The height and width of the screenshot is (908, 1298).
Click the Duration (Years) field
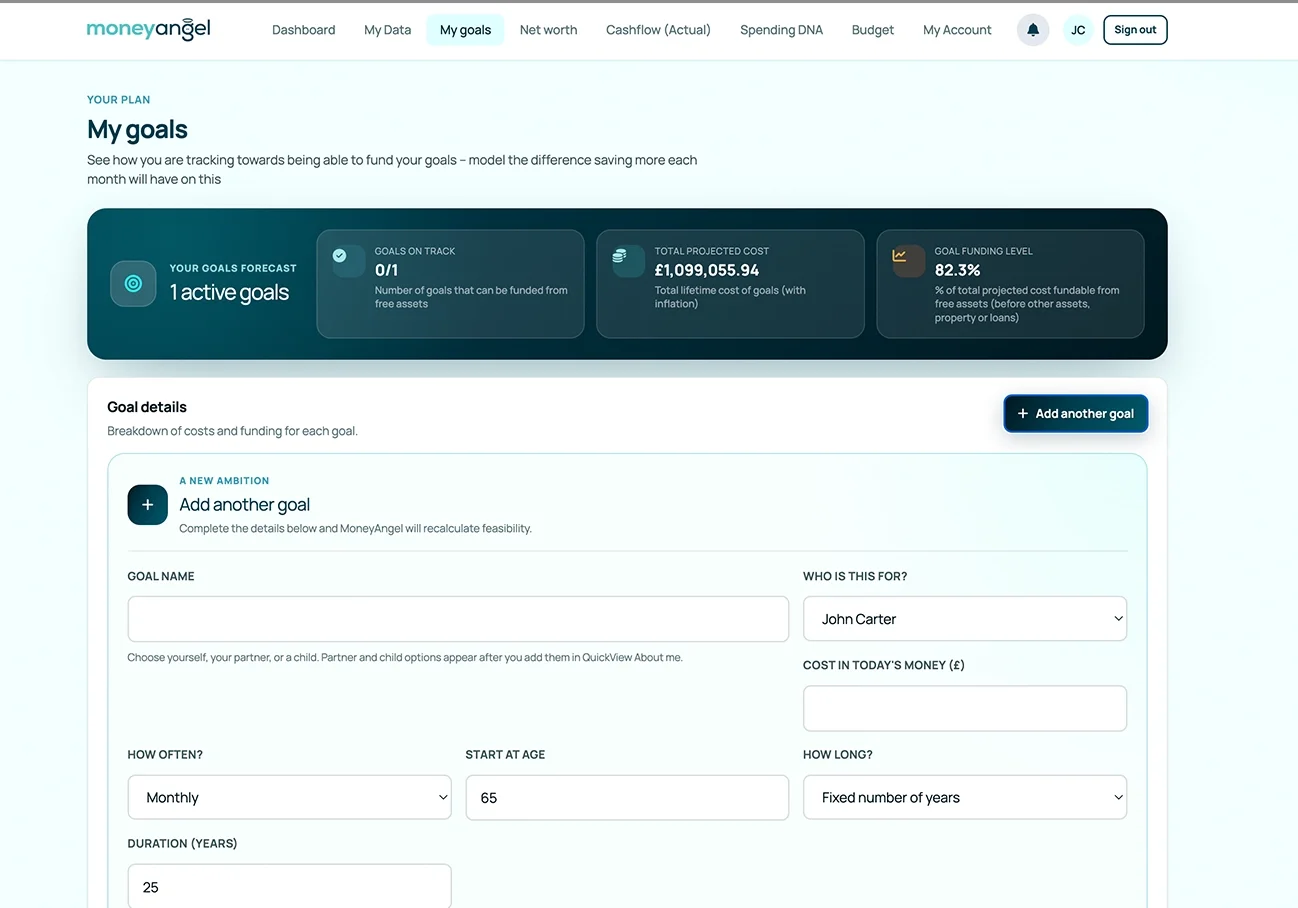(x=290, y=886)
